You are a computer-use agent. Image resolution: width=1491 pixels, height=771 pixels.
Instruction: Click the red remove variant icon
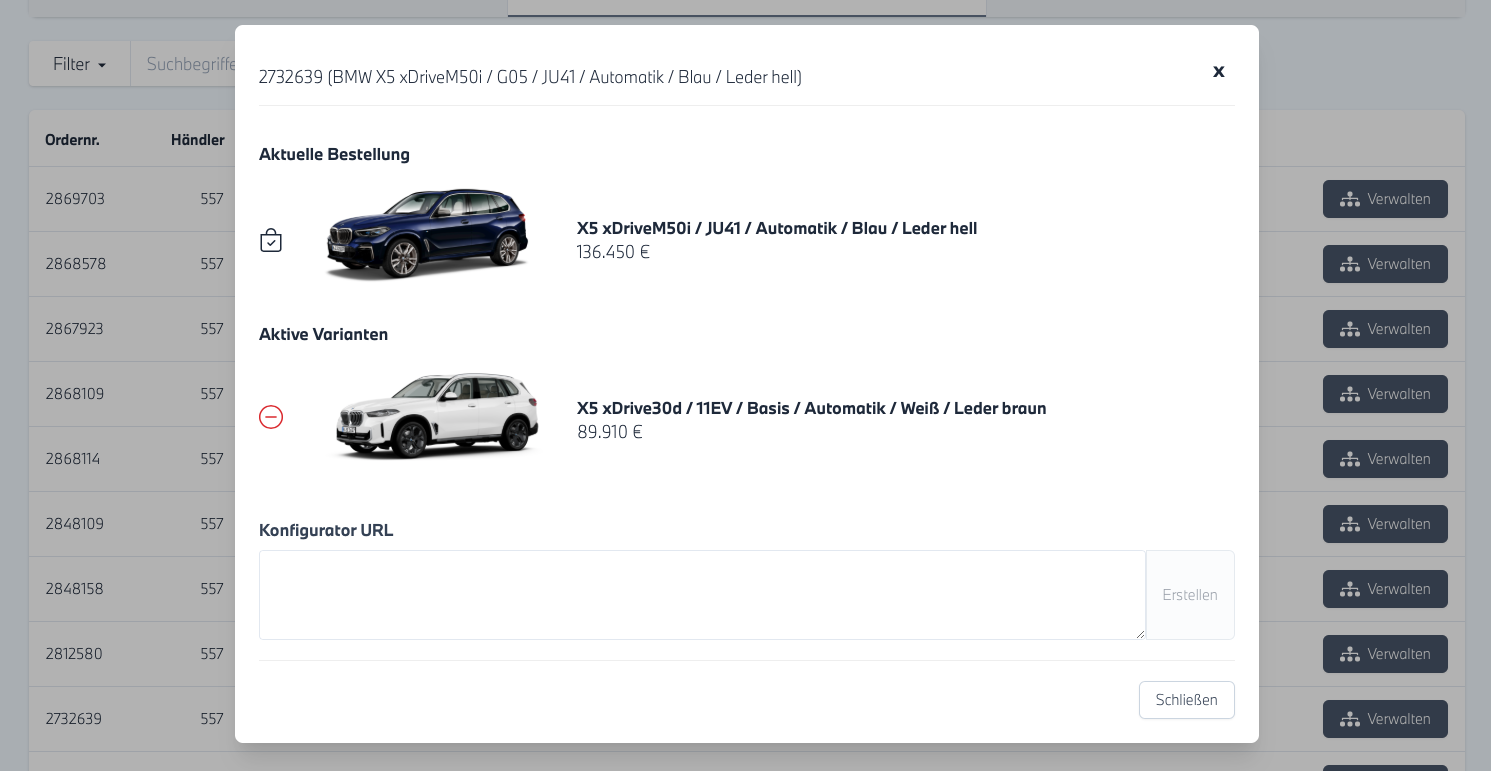[x=271, y=417]
